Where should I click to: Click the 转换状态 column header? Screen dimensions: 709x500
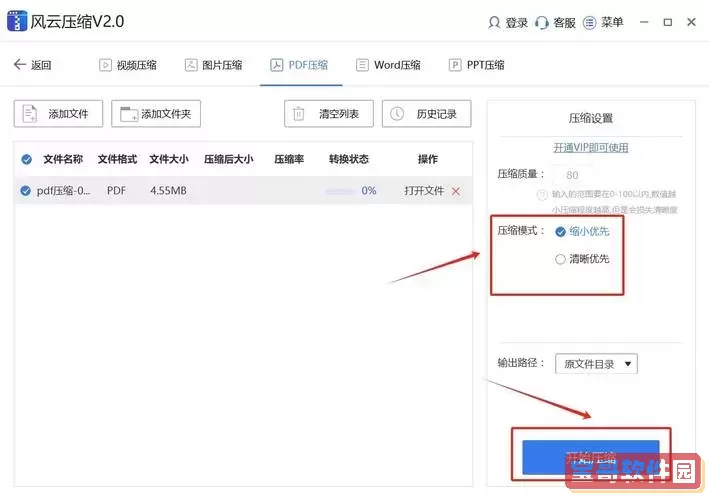pos(349,159)
